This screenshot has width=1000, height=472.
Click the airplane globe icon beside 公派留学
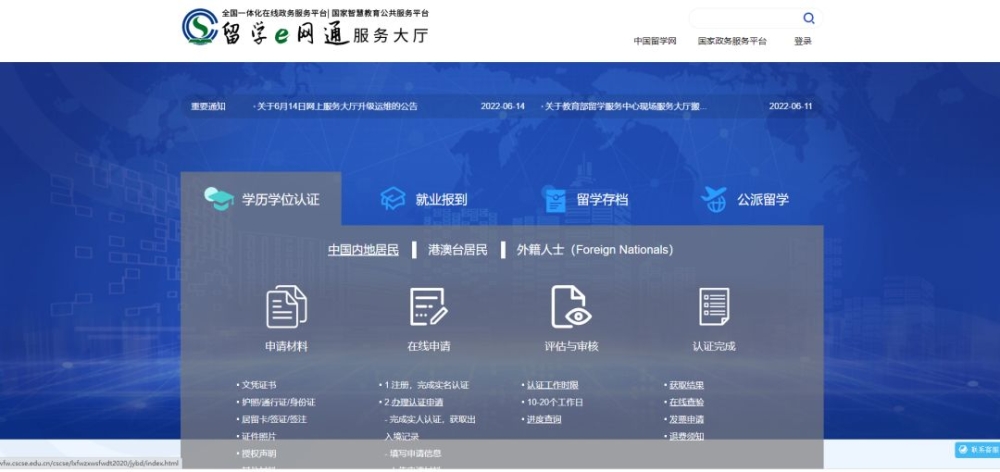714,200
